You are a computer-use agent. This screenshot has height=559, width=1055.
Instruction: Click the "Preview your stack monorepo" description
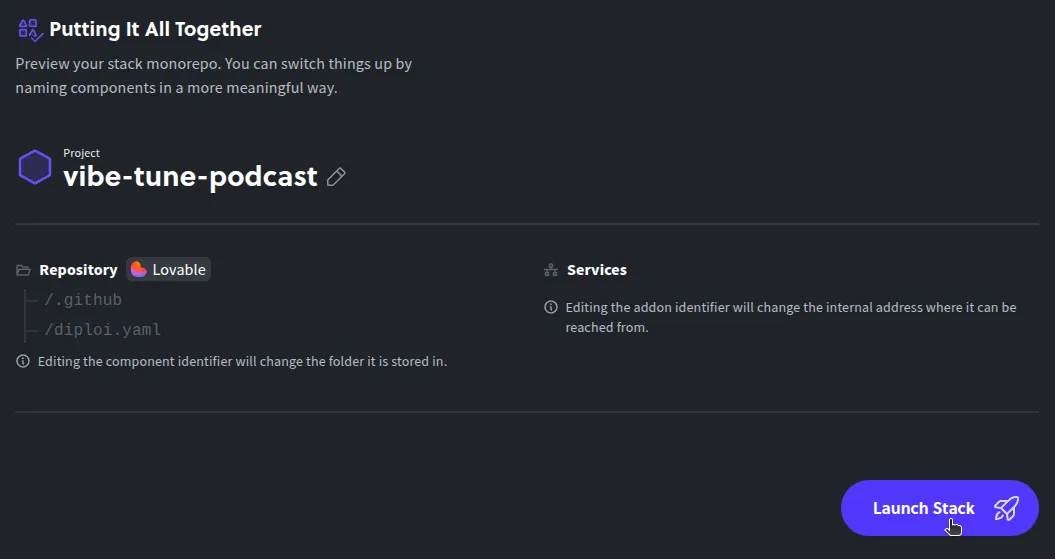[x=214, y=76]
